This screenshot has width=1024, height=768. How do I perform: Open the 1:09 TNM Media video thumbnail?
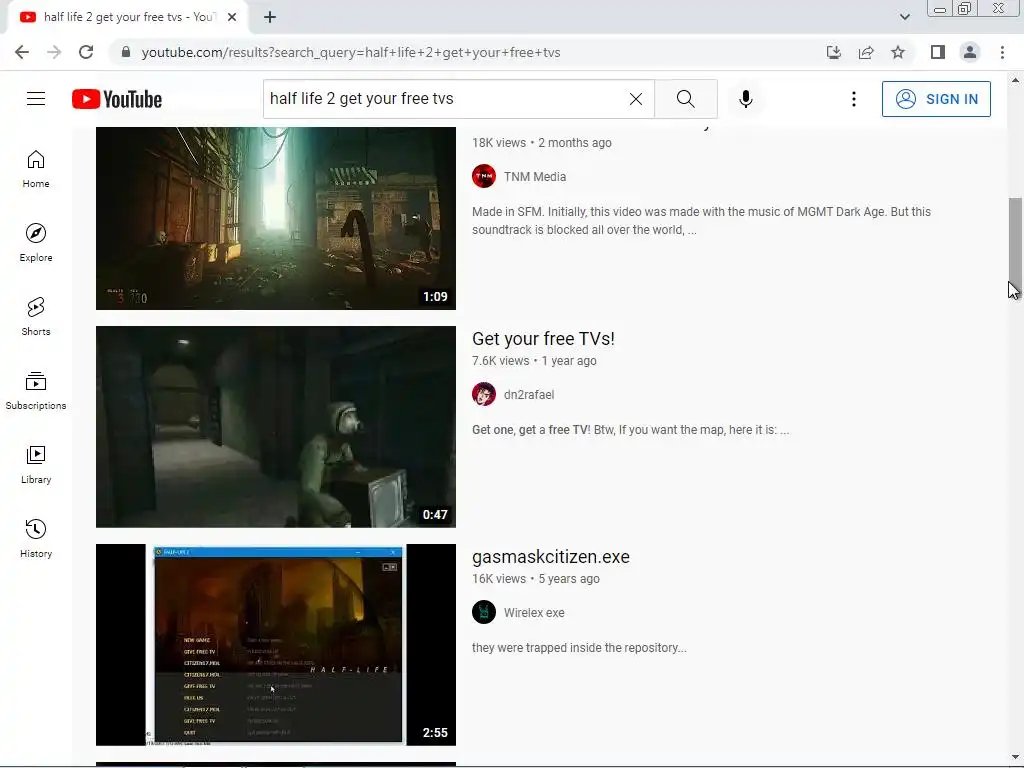[276, 218]
